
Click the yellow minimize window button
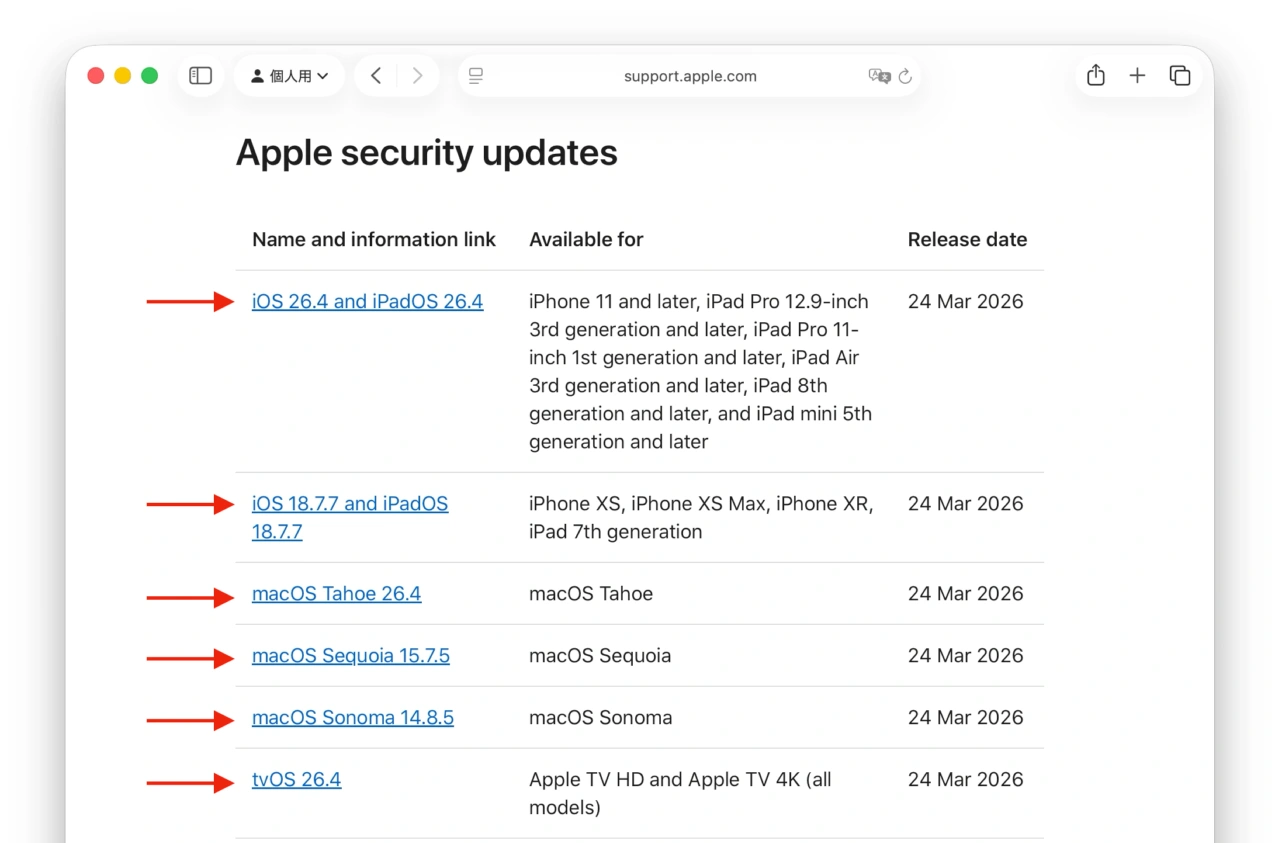pyautogui.click(x=122, y=76)
